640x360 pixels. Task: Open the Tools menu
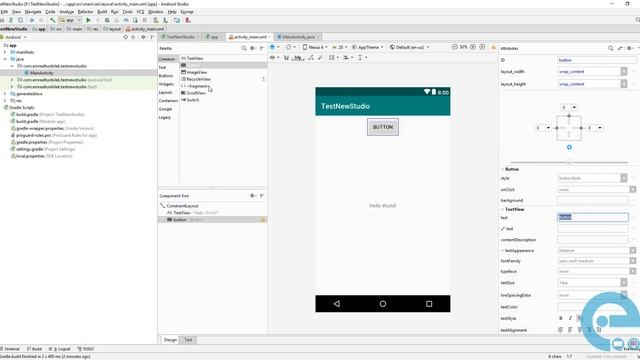click(x=128, y=12)
